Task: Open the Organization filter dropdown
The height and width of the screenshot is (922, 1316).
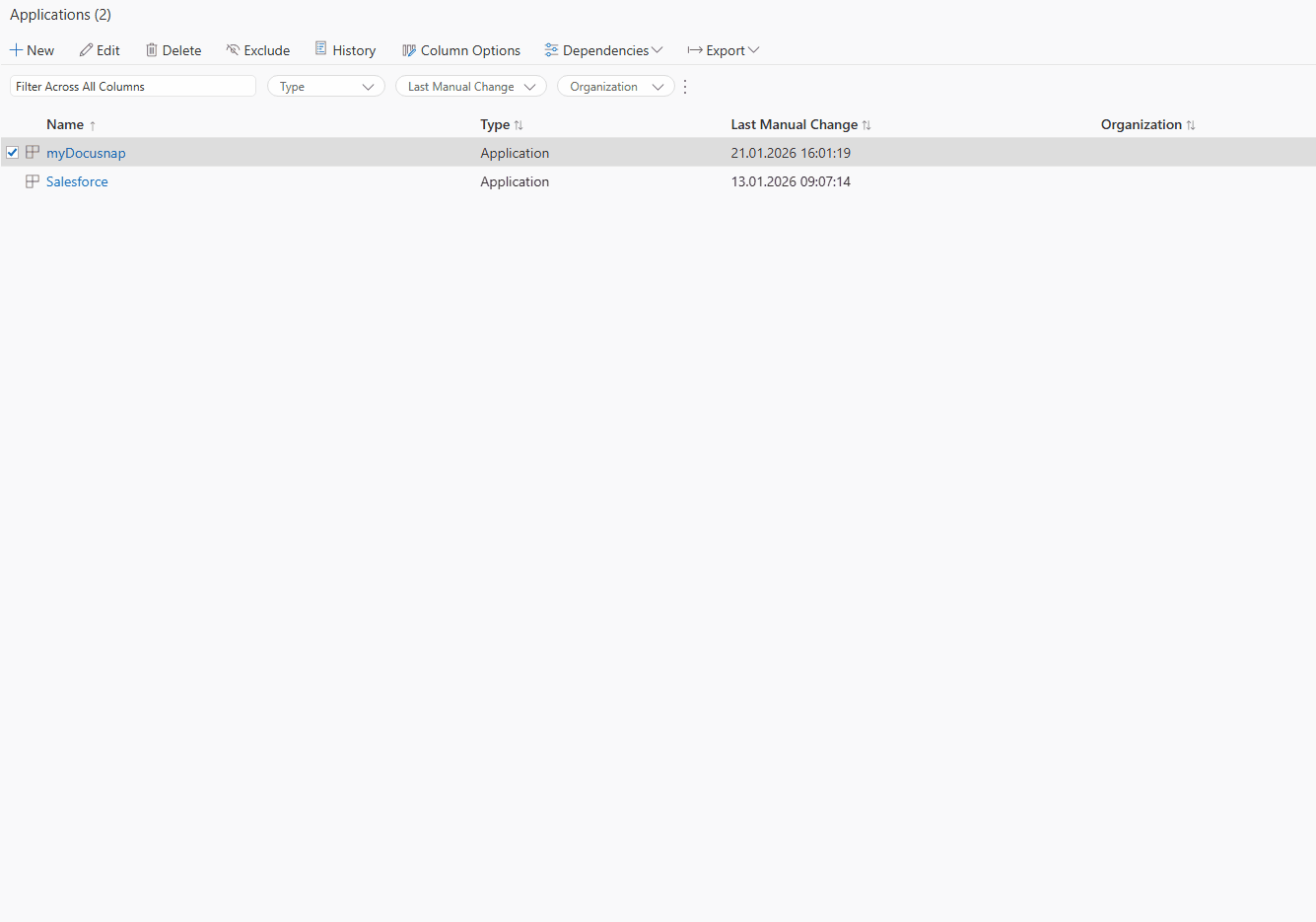Action: point(615,86)
